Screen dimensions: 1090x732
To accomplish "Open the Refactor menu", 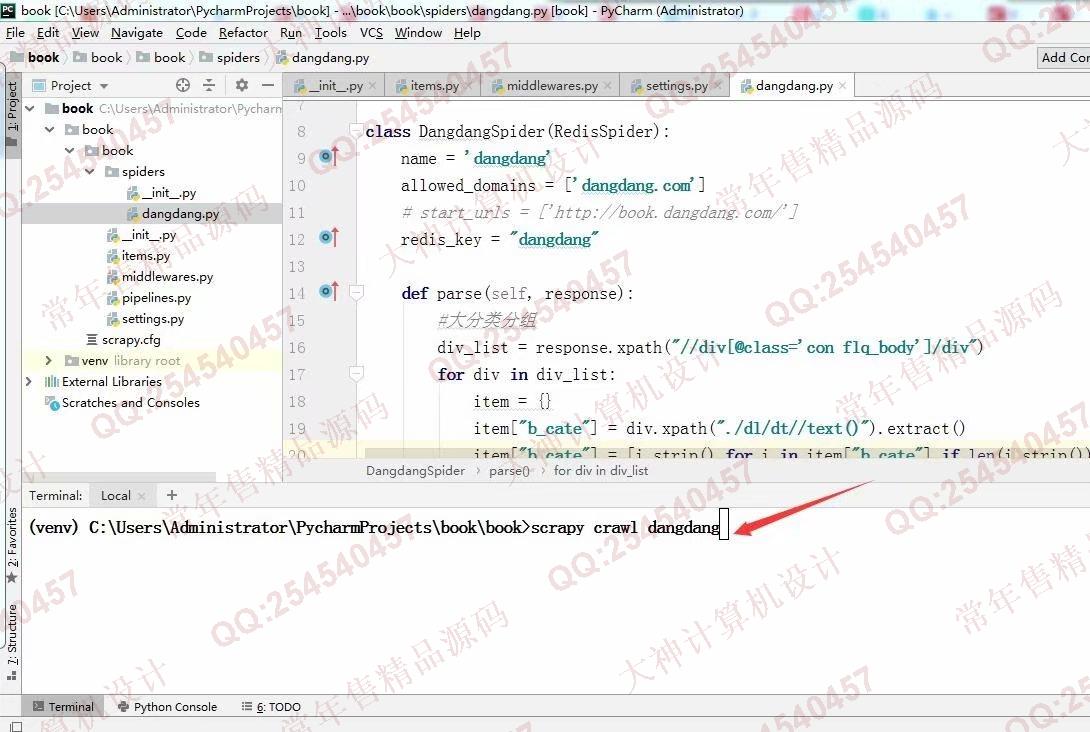I will 243,33.
